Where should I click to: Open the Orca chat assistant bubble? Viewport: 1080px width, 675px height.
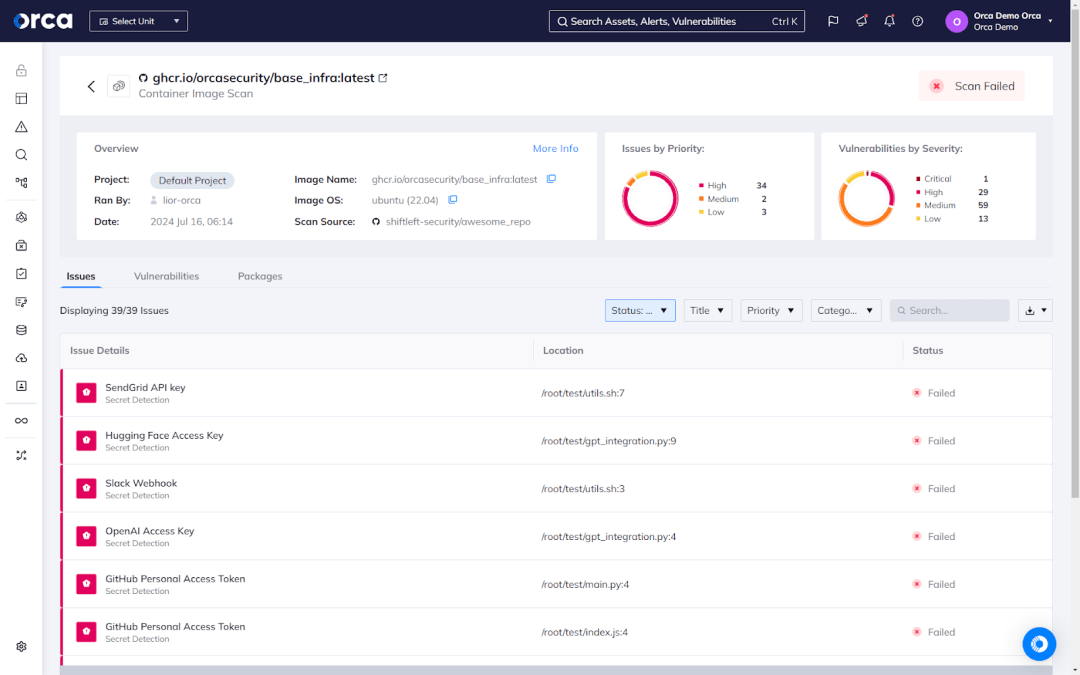[1039, 644]
